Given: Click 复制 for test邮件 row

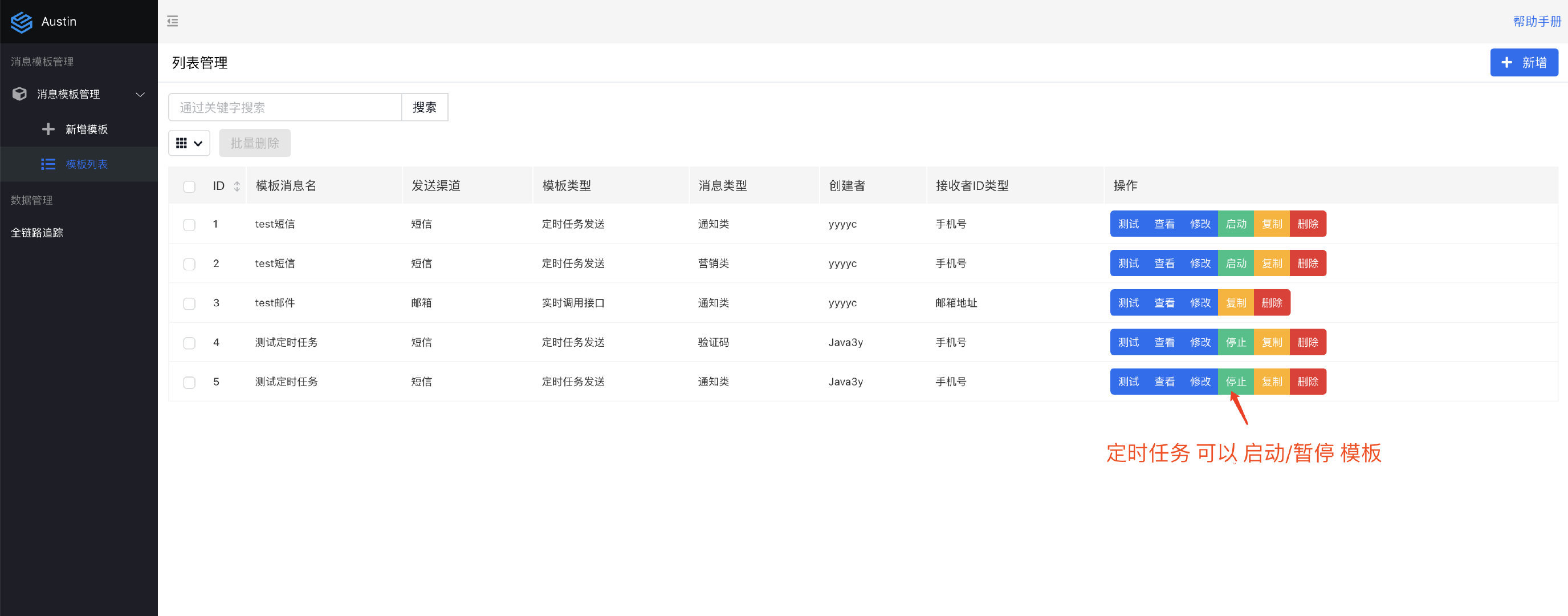Looking at the screenshot, I should coord(1236,303).
